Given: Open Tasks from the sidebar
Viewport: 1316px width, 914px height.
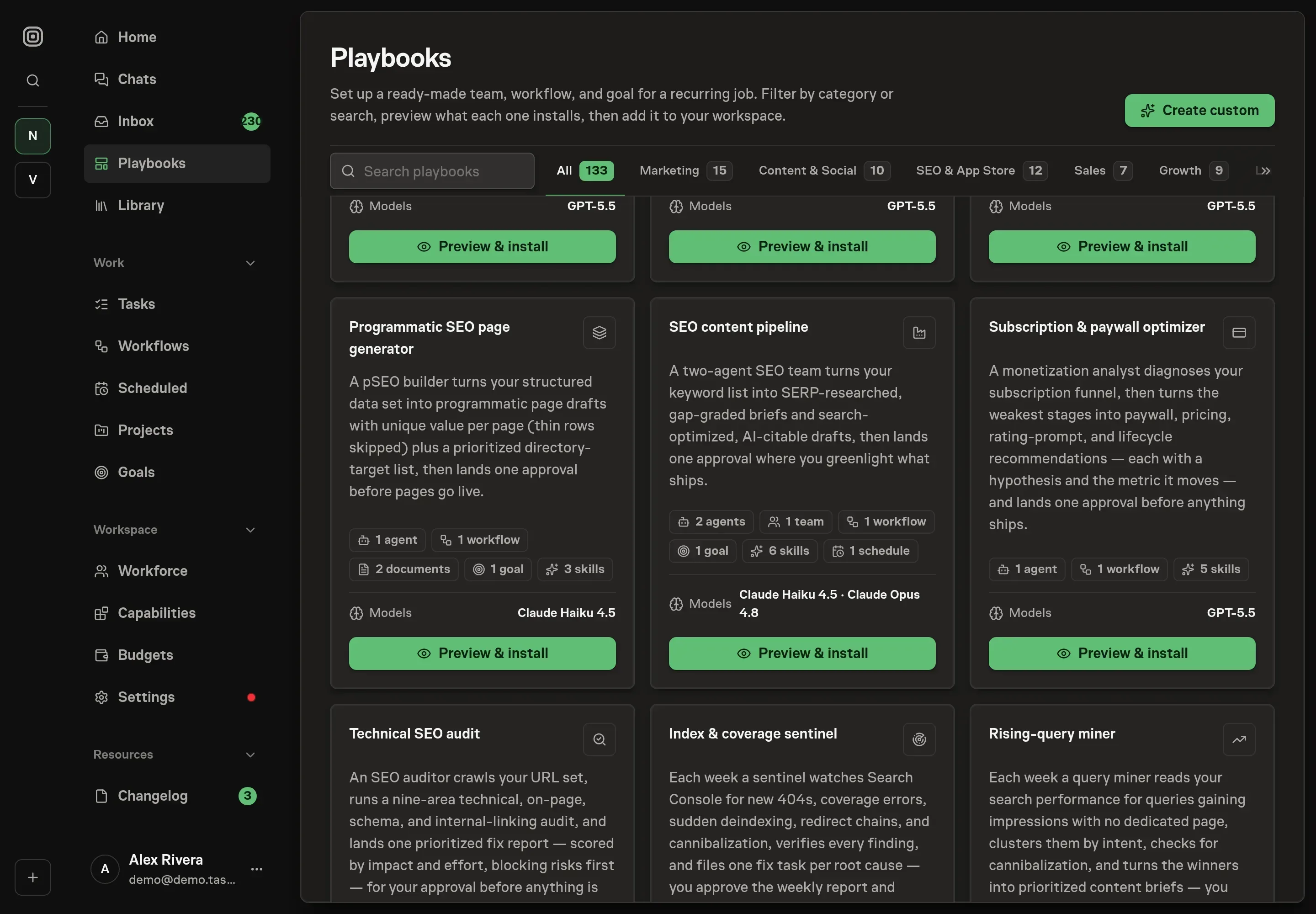Looking at the screenshot, I should [177, 304].
